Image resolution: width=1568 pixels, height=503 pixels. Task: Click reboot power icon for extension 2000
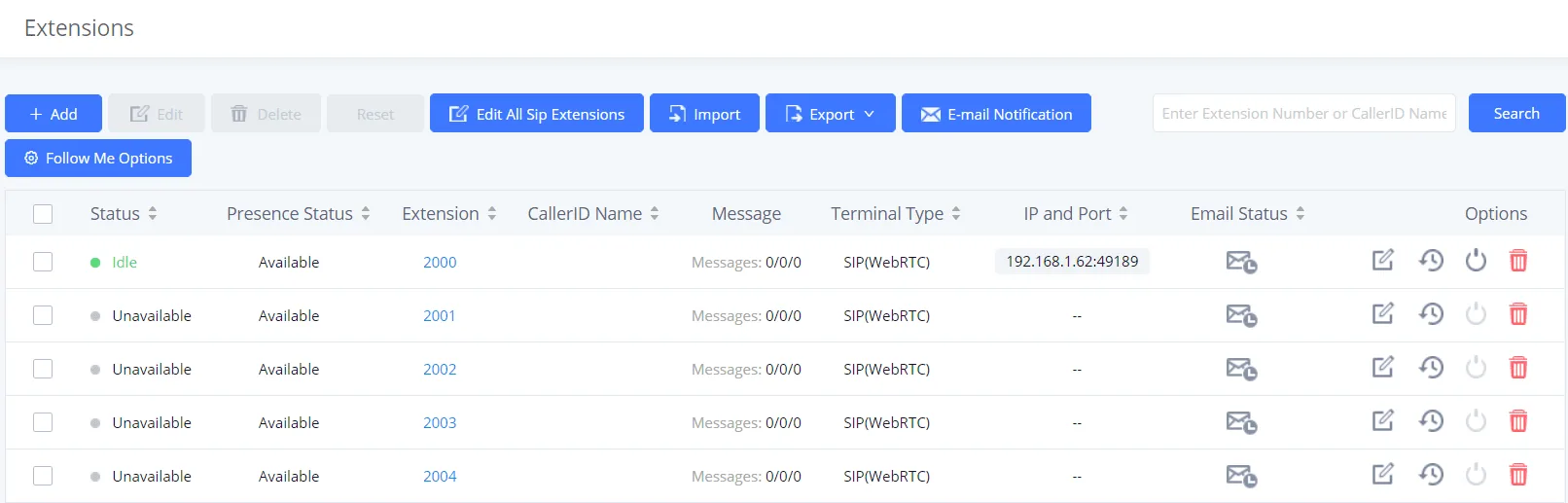[x=1476, y=261]
